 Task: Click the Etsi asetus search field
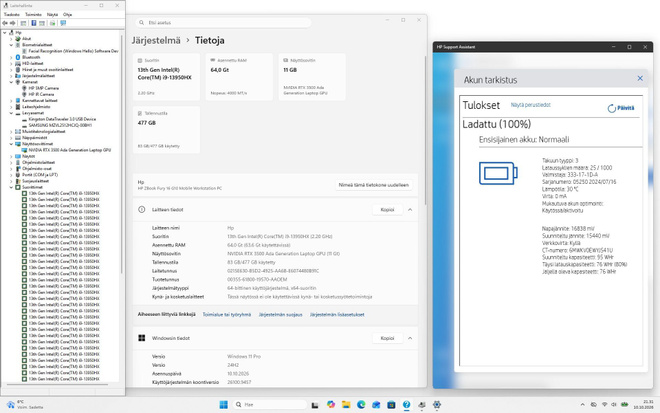[x=224, y=23]
